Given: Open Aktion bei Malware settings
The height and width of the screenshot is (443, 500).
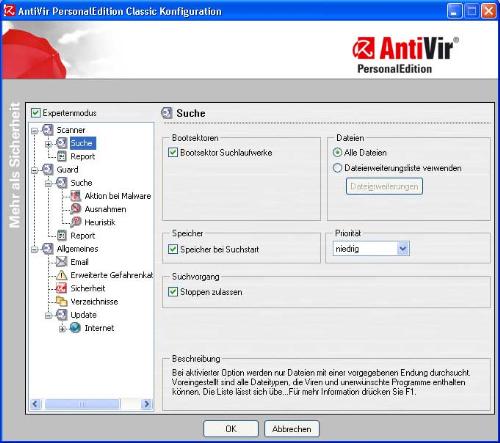Looking at the screenshot, I should pyautogui.click(x=118, y=196).
